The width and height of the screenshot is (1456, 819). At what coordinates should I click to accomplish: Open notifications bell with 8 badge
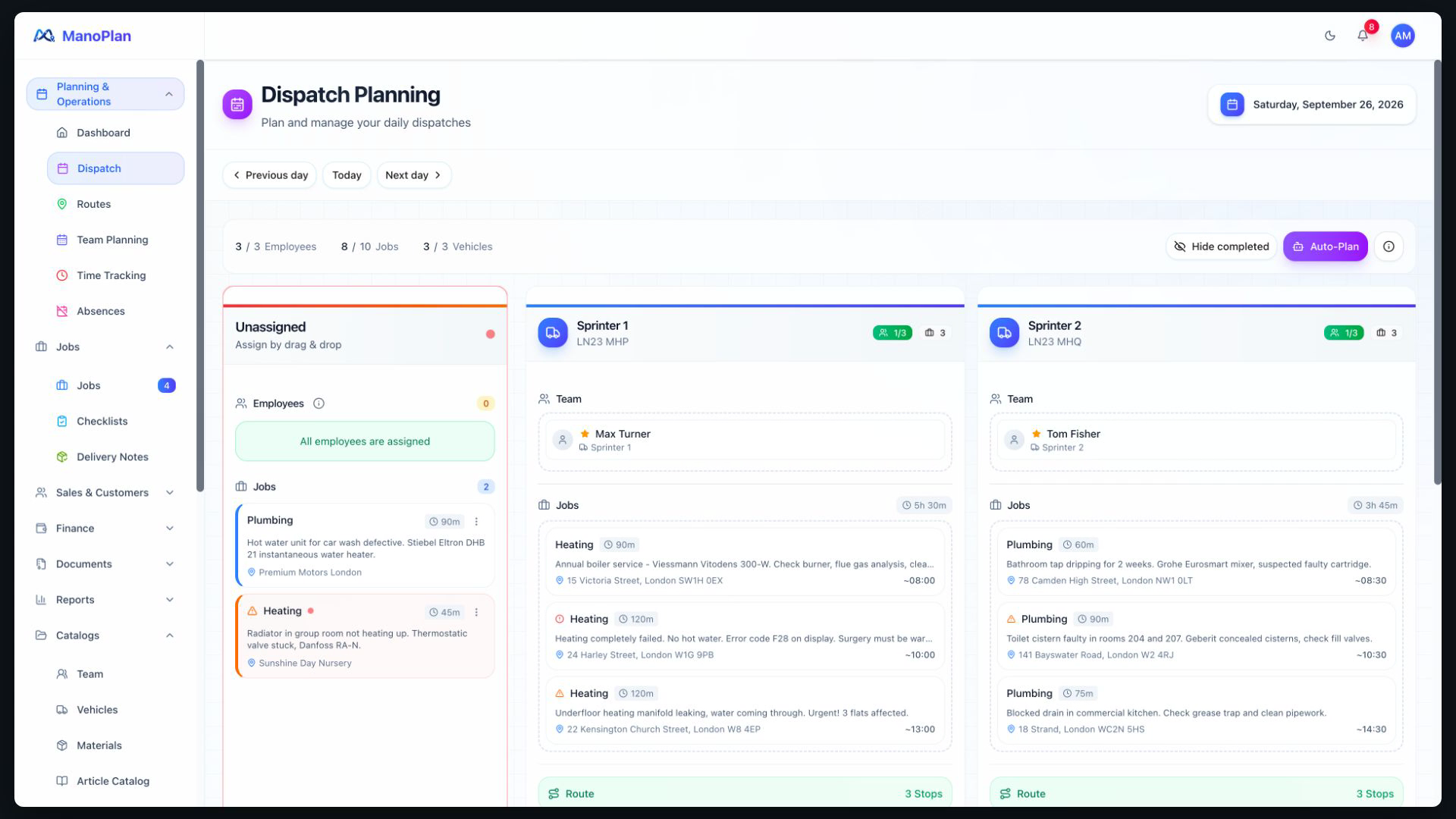click(1363, 36)
